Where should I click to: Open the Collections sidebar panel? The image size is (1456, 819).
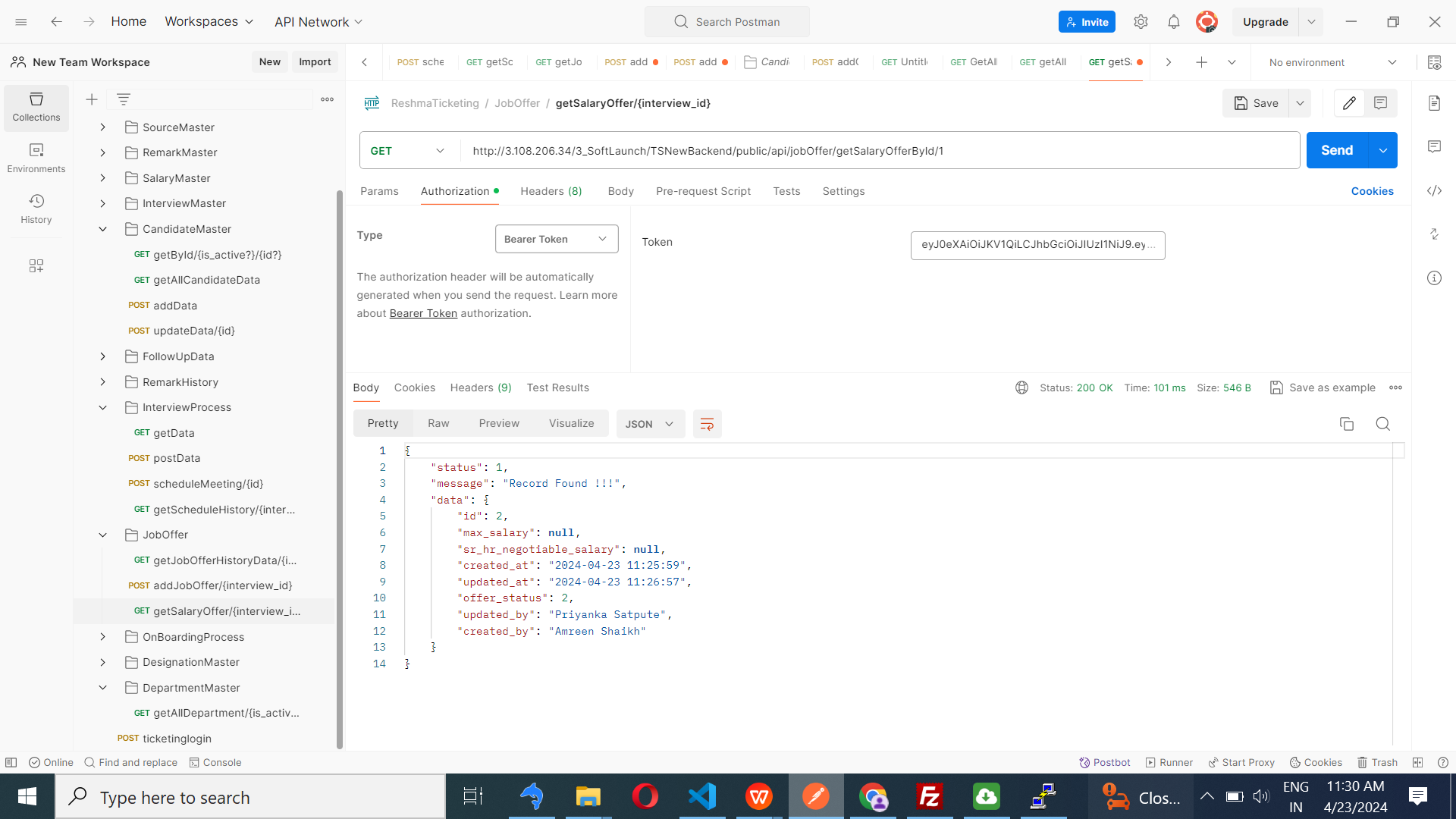tap(36, 107)
